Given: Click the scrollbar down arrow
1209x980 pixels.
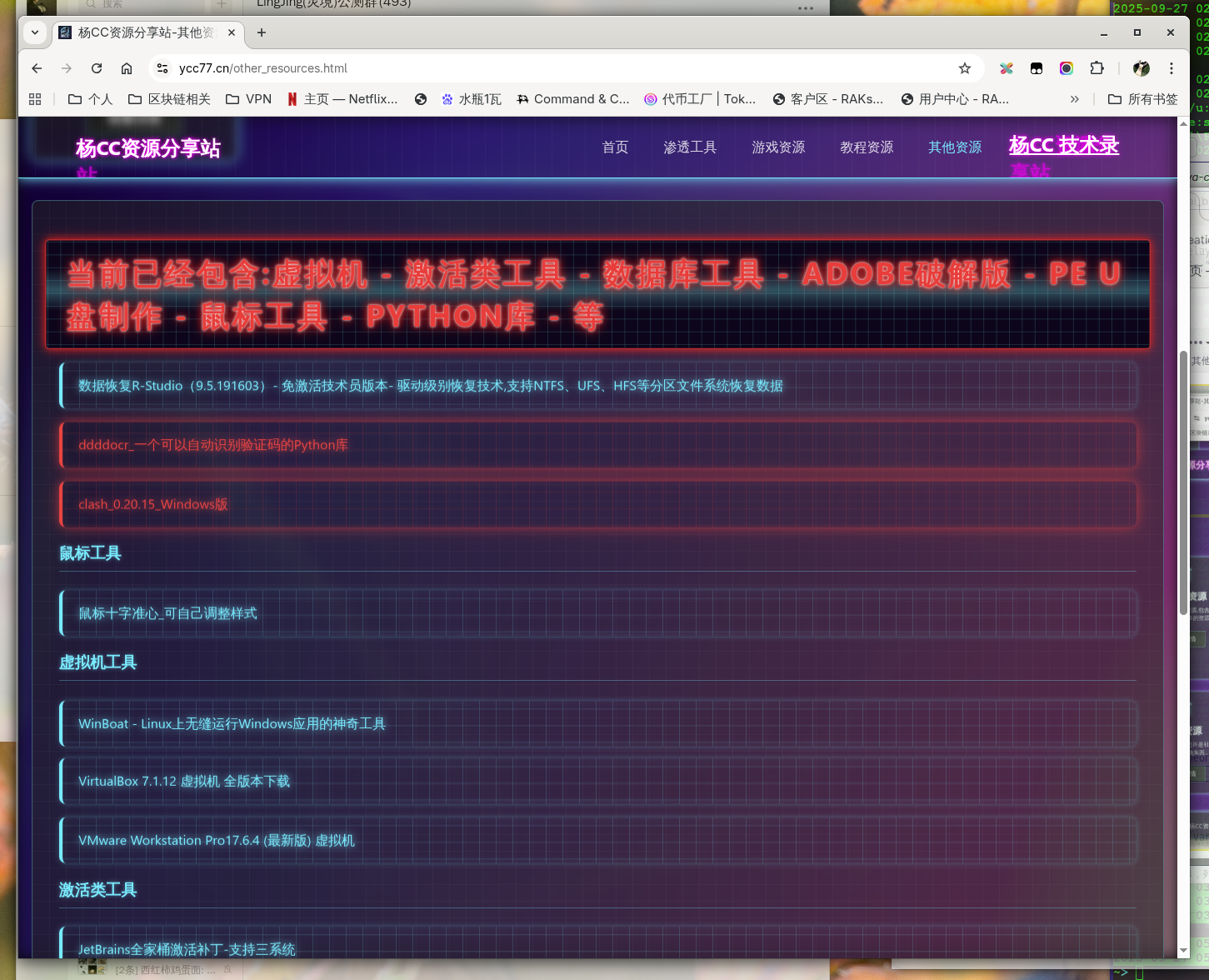Looking at the screenshot, I should click(x=1183, y=951).
